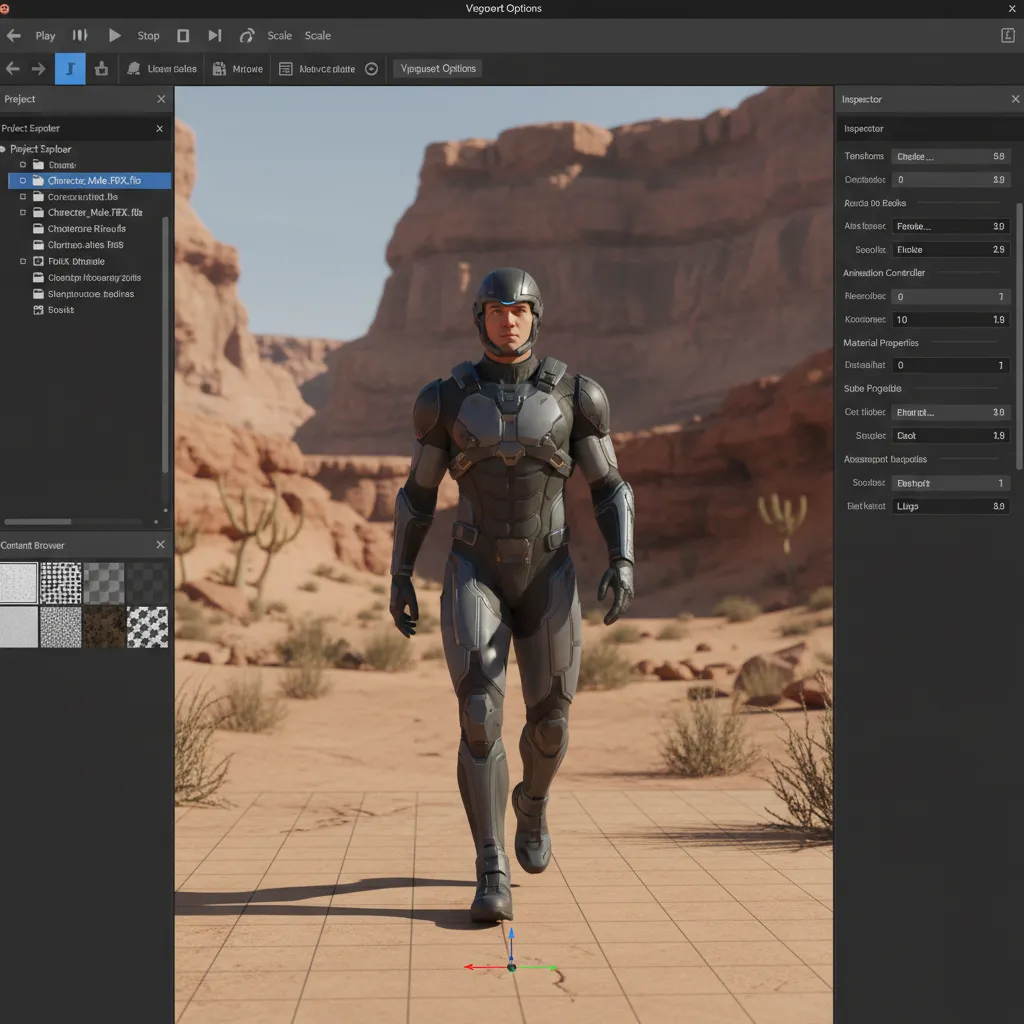The height and width of the screenshot is (1024, 1024).
Task: Step forward to the next frame
Action: pos(214,35)
